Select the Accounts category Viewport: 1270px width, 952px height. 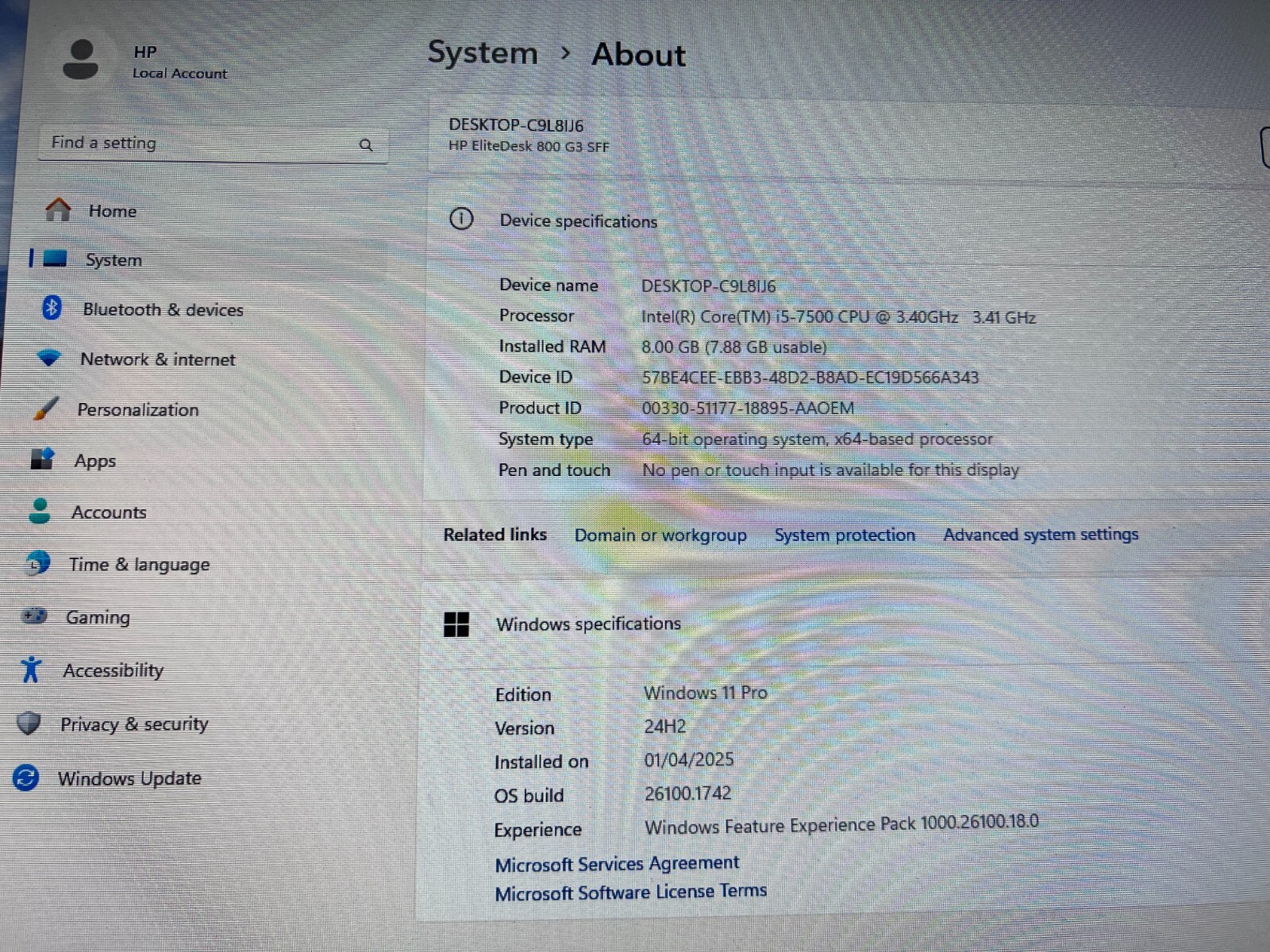110,512
